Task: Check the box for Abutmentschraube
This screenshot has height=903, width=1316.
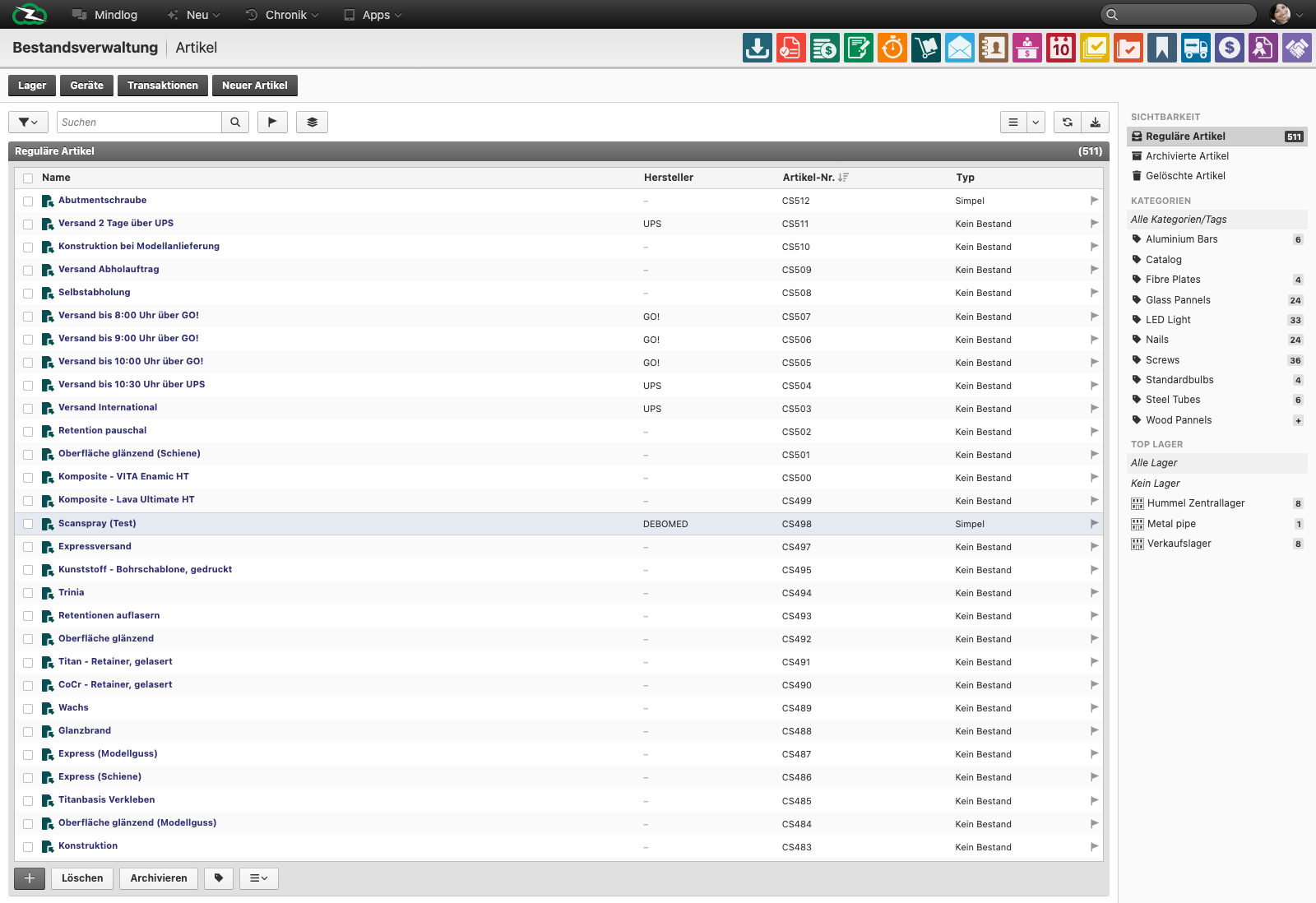Action: click(28, 201)
